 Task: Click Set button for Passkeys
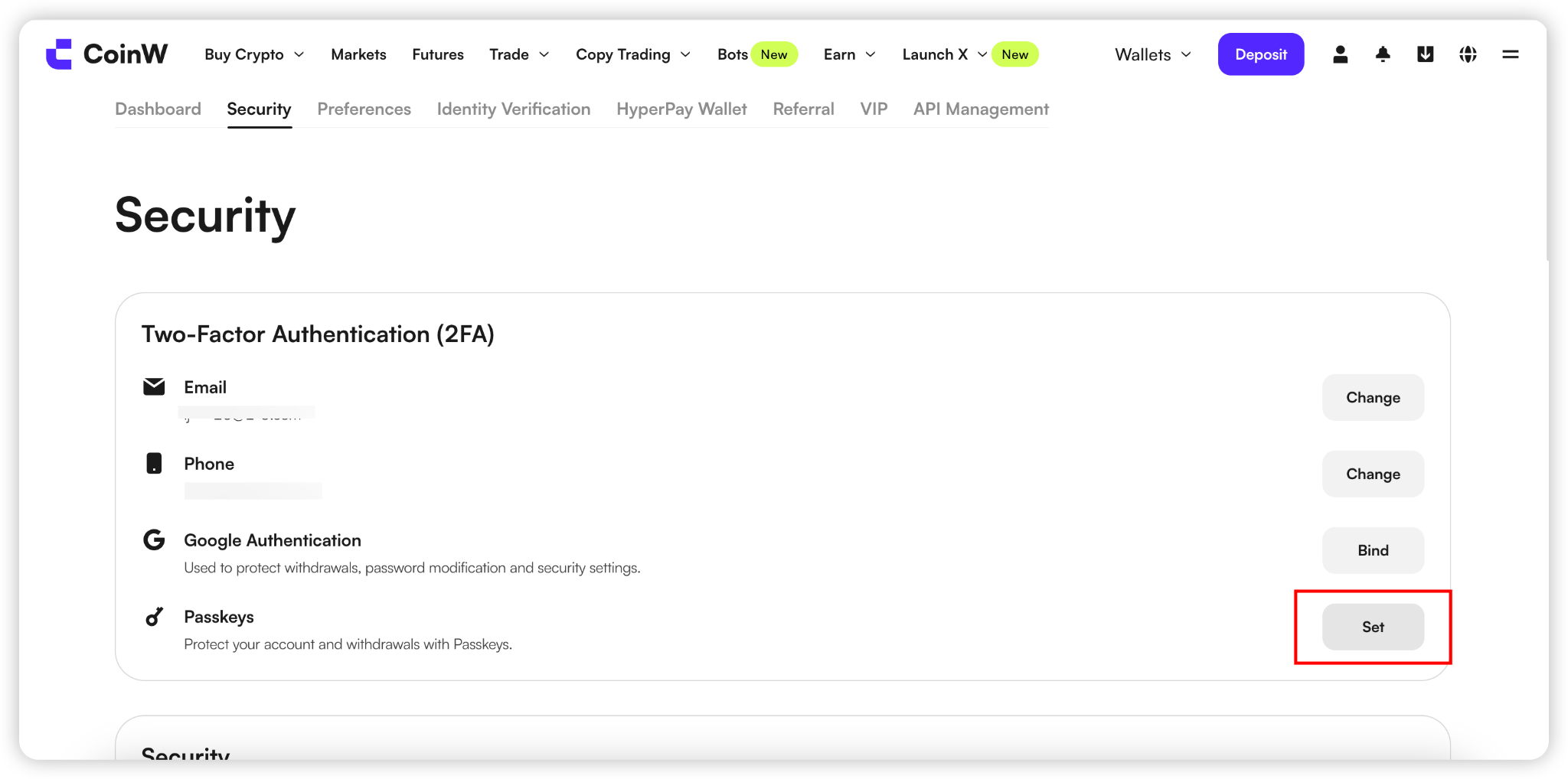pos(1373,627)
